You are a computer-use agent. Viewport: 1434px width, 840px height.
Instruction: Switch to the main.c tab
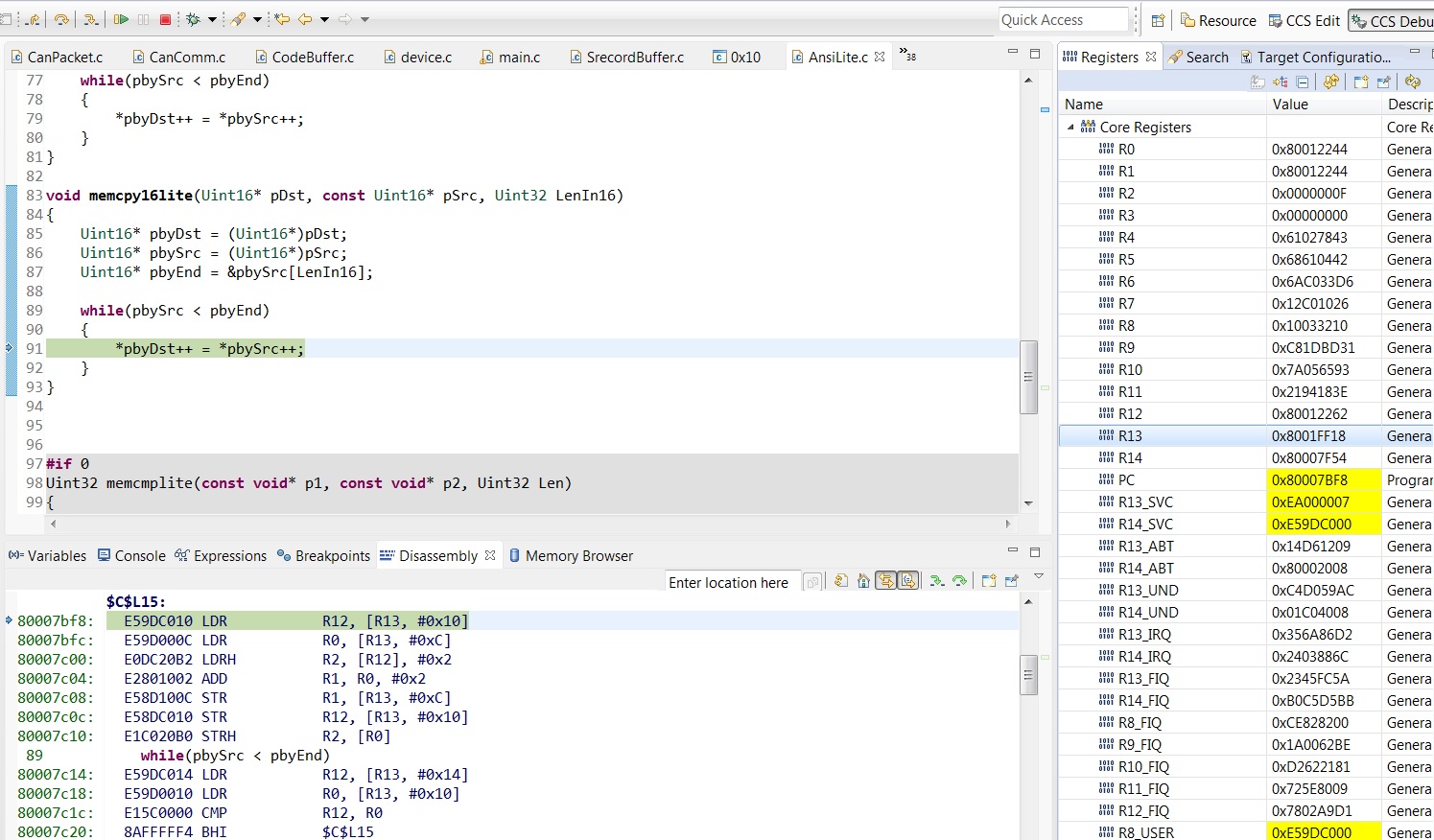[x=510, y=57]
